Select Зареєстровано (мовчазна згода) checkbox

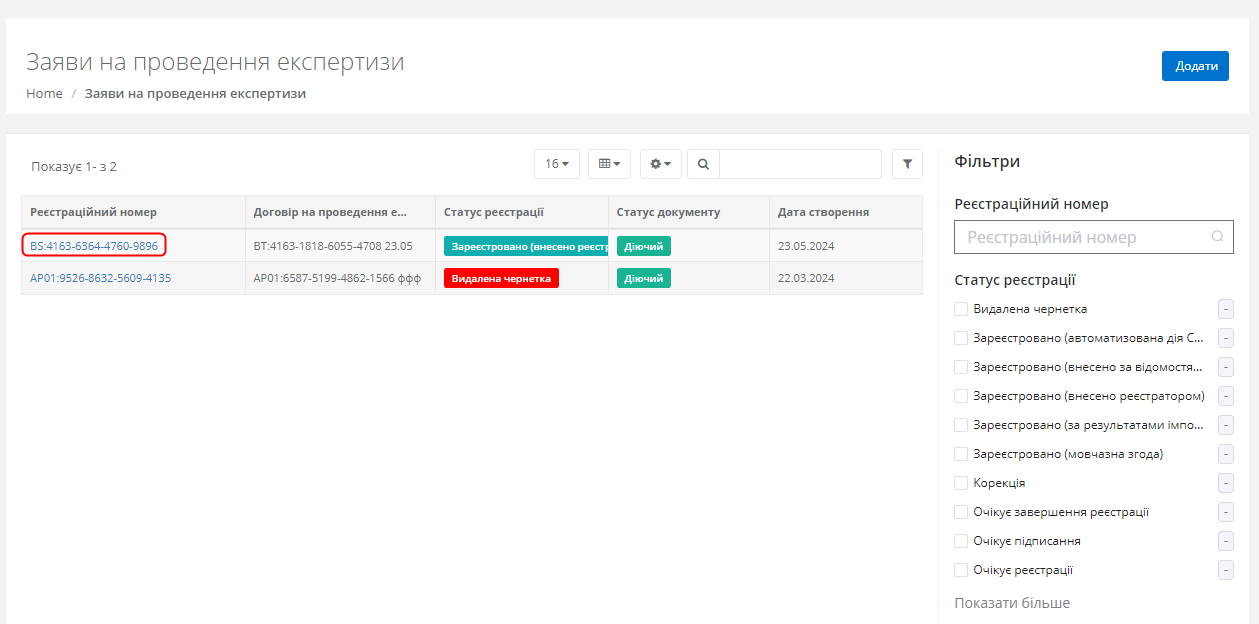point(961,454)
